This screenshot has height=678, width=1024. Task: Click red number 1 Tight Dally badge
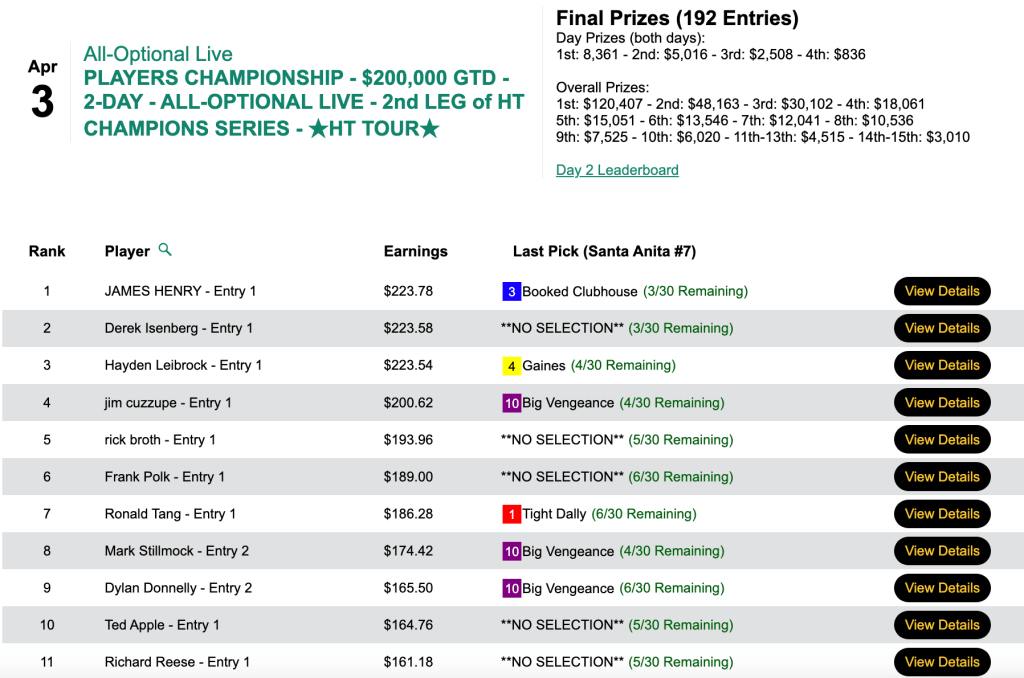click(511, 514)
